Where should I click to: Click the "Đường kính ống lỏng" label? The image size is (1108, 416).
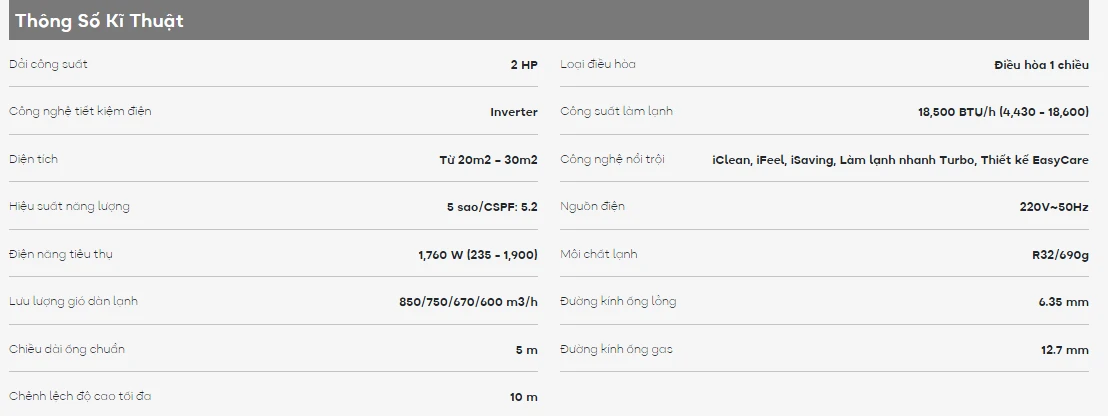618,302
